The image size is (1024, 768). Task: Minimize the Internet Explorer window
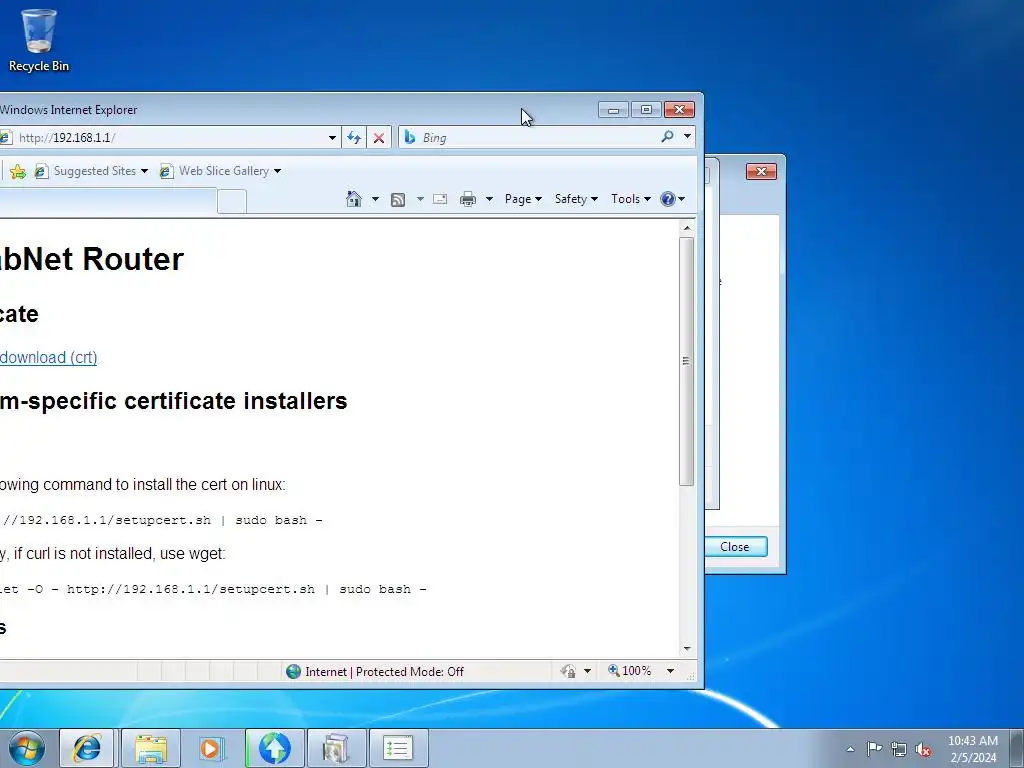(614, 110)
